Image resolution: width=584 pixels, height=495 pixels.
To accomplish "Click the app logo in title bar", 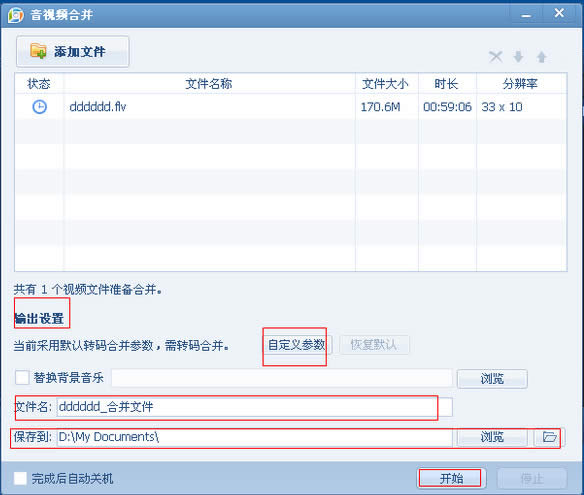I will pyautogui.click(x=16, y=15).
